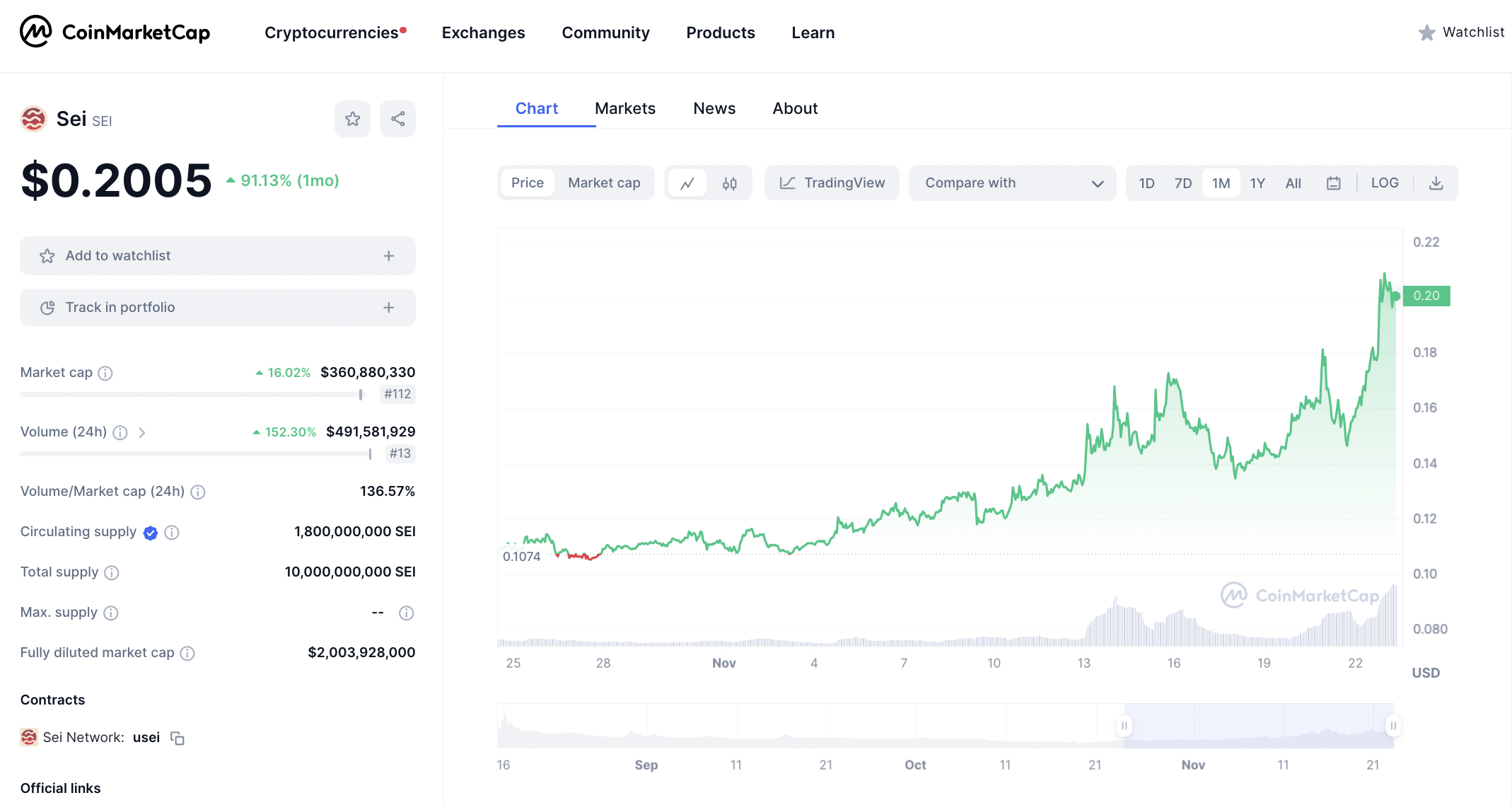Click the 136.57% ratio value
Image resolution: width=1512 pixels, height=805 pixels.
pos(388,491)
